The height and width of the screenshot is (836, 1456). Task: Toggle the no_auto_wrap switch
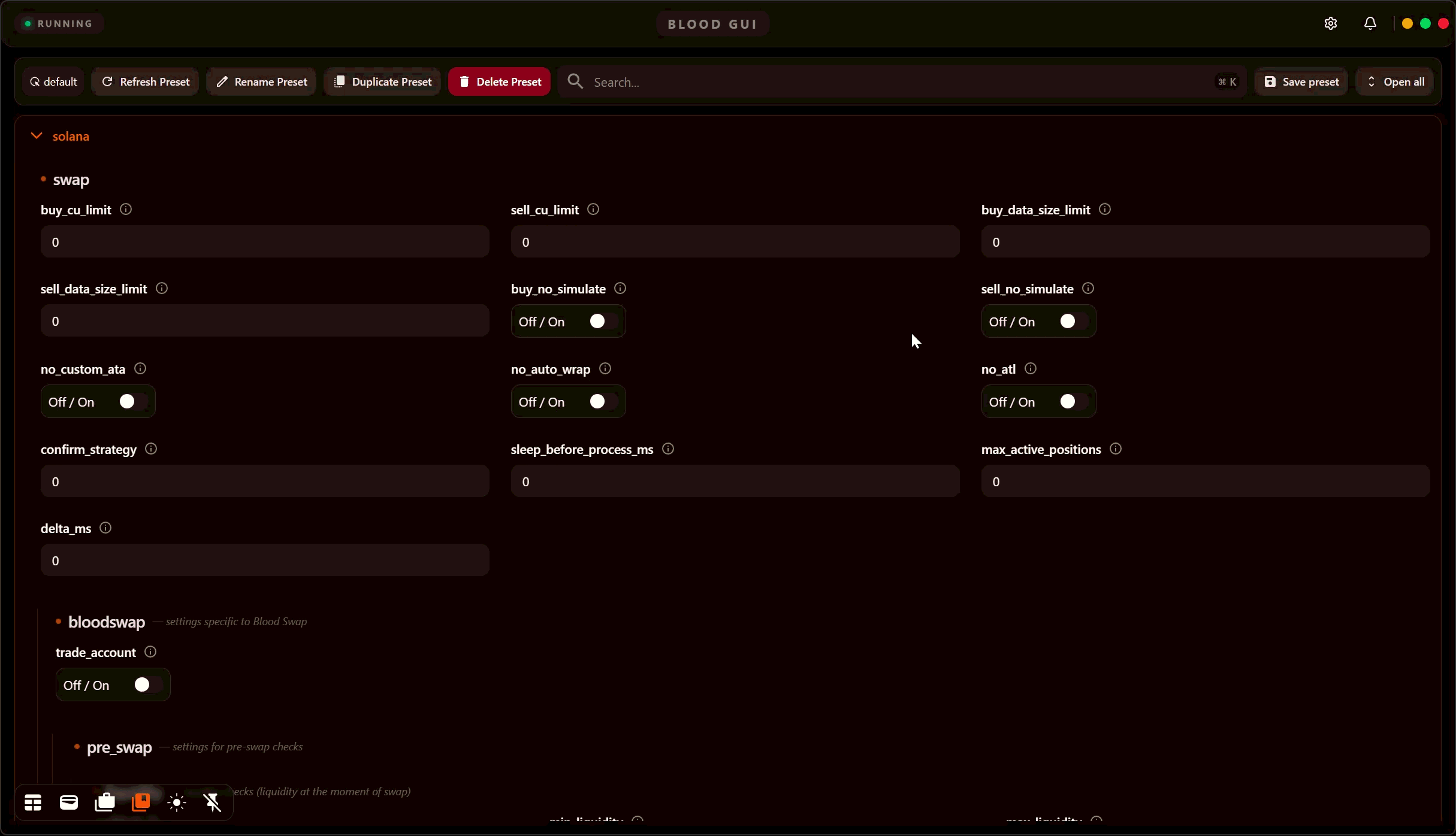[603, 402]
